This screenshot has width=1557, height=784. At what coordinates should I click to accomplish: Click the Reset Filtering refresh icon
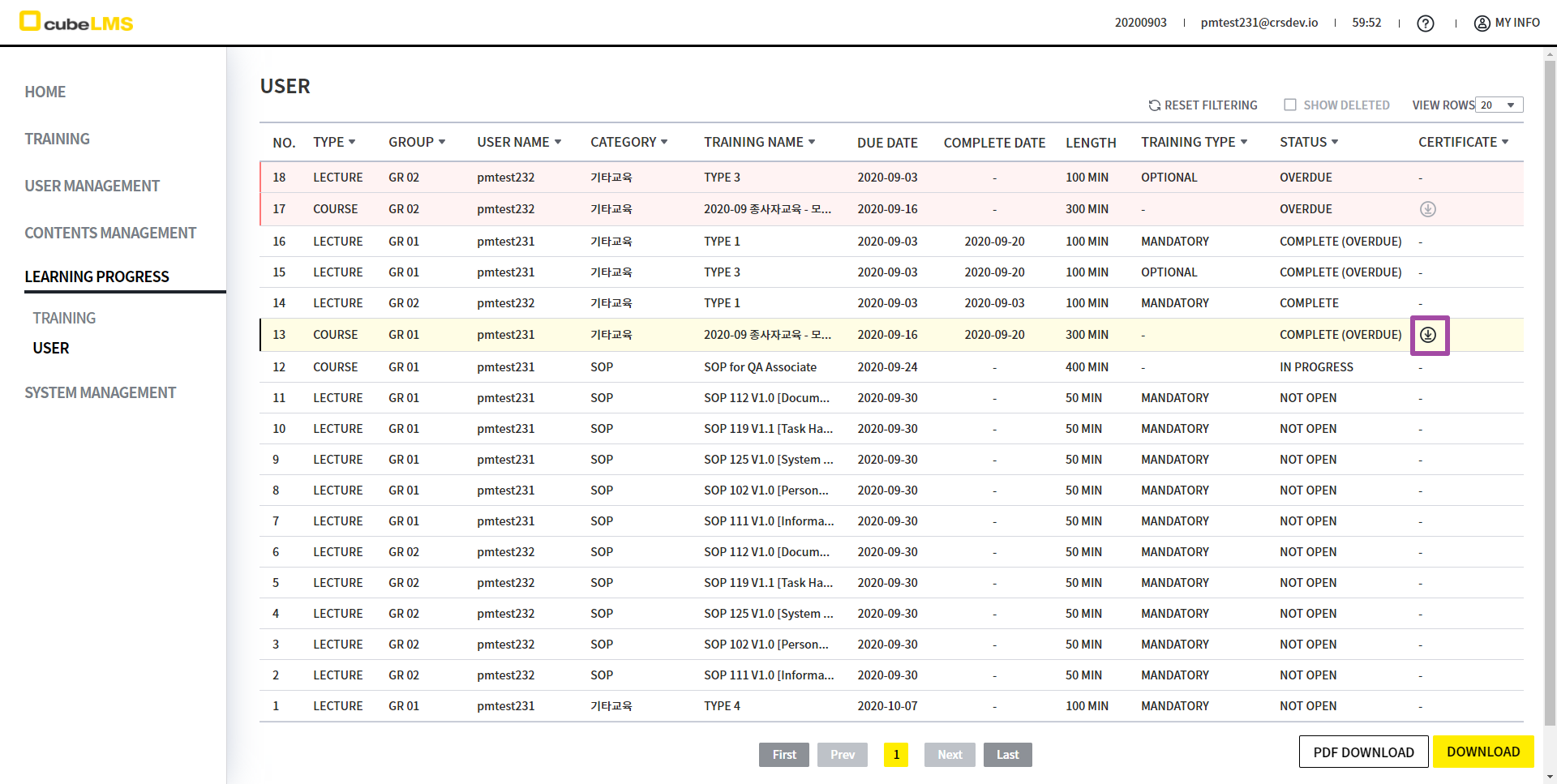(1154, 105)
